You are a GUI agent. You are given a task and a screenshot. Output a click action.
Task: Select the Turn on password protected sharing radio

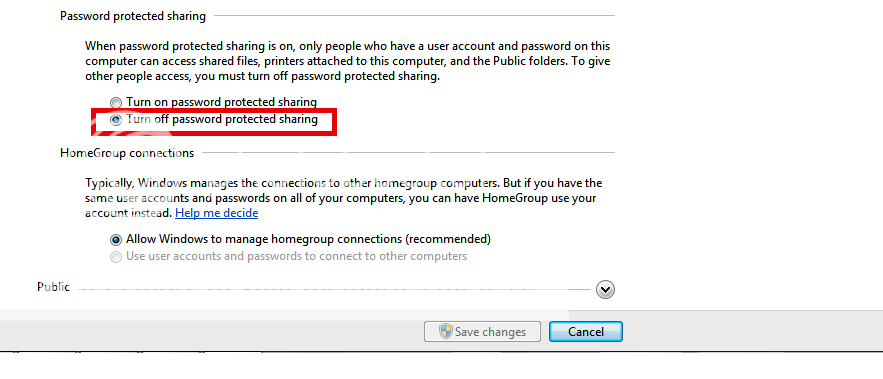click(115, 103)
